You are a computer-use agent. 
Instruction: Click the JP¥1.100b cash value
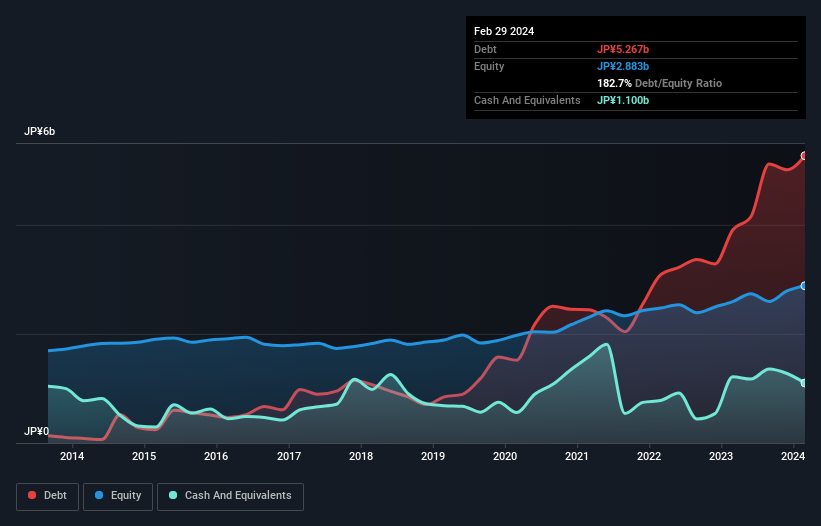pos(623,100)
